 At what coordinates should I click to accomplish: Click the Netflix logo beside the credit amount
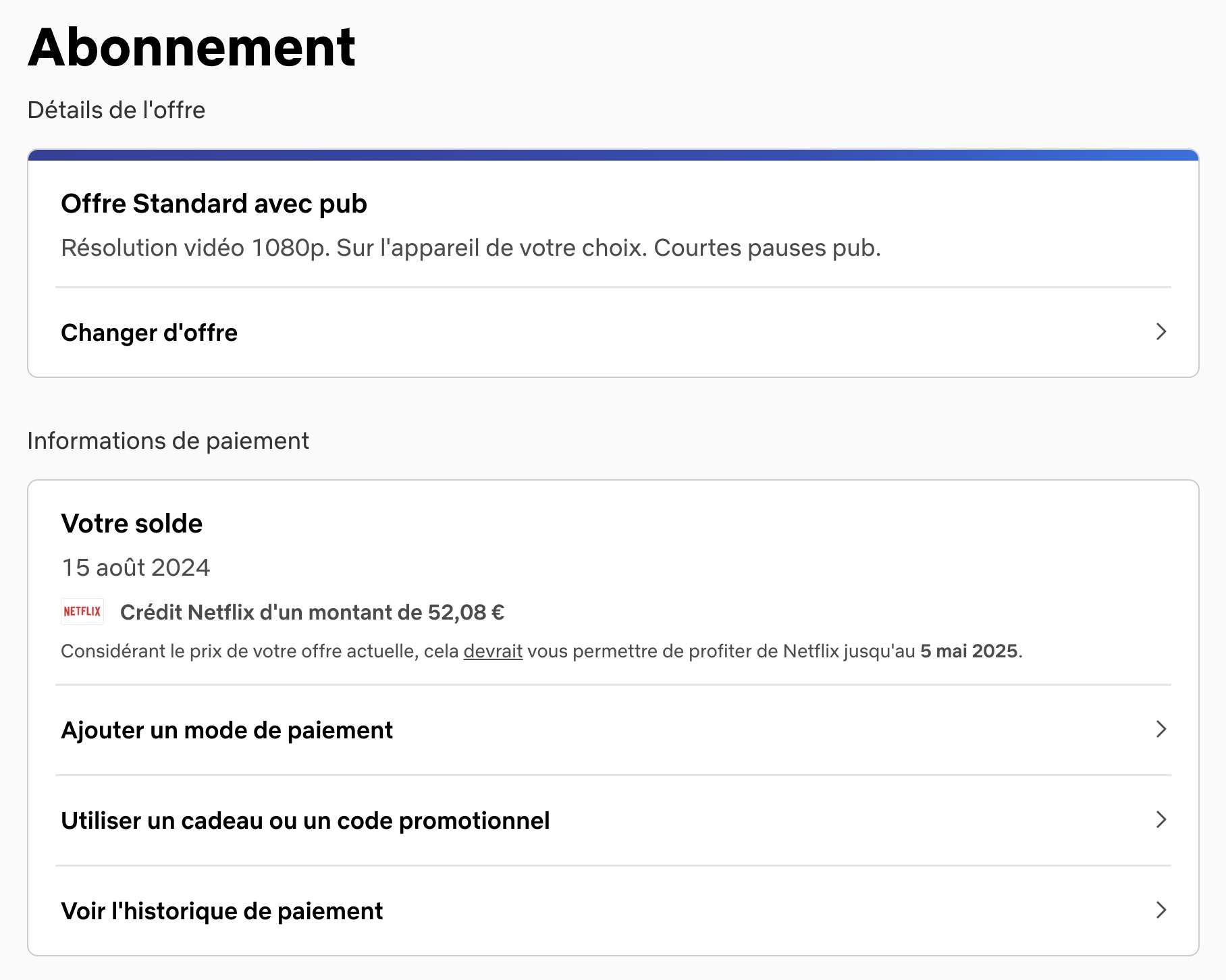[82, 611]
